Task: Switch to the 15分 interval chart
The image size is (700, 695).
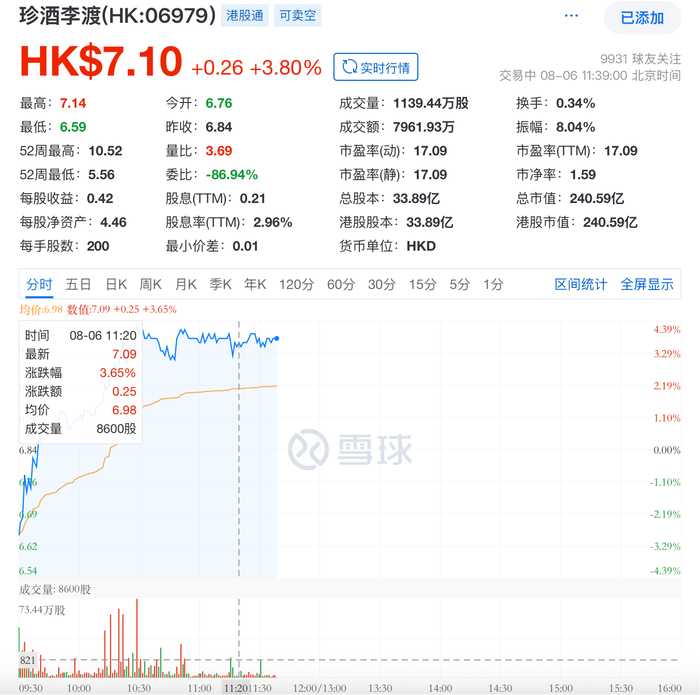Action: pos(423,284)
